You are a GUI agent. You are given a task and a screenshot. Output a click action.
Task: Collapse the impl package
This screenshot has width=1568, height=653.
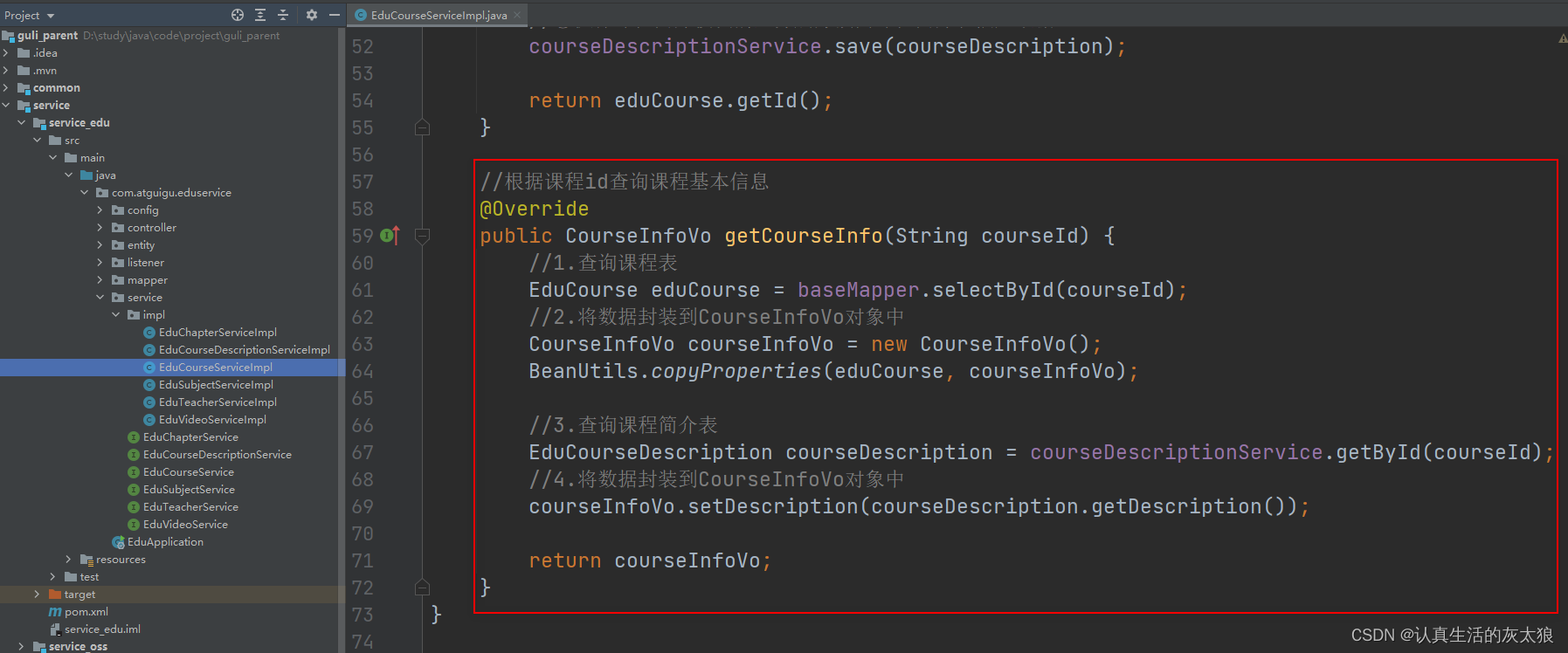(x=116, y=315)
